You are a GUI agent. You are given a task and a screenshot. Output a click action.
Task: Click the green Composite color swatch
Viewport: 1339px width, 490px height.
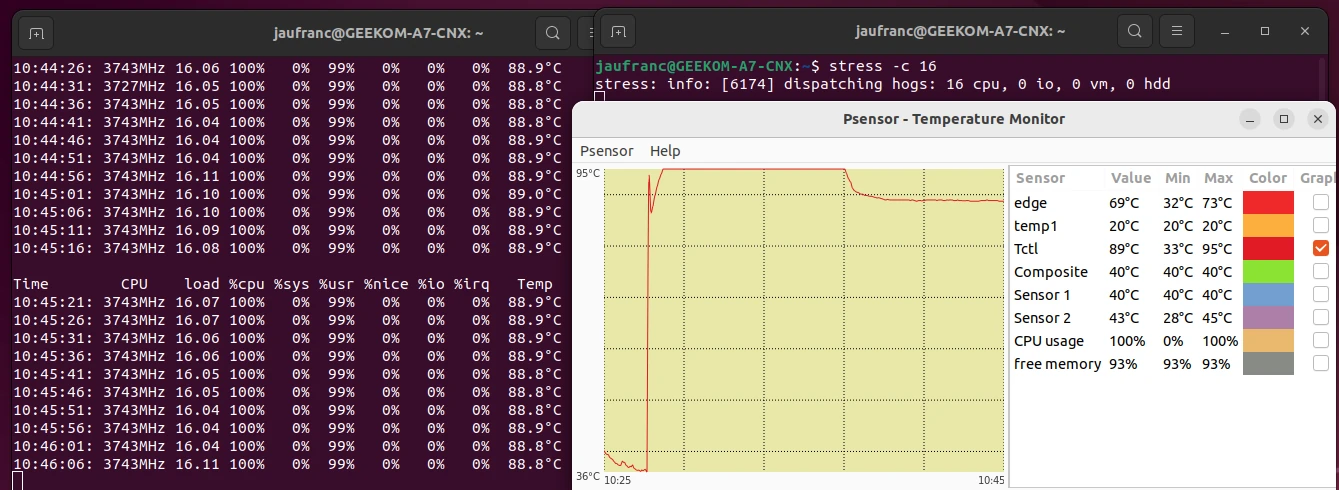pyautogui.click(x=1268, y=271)
